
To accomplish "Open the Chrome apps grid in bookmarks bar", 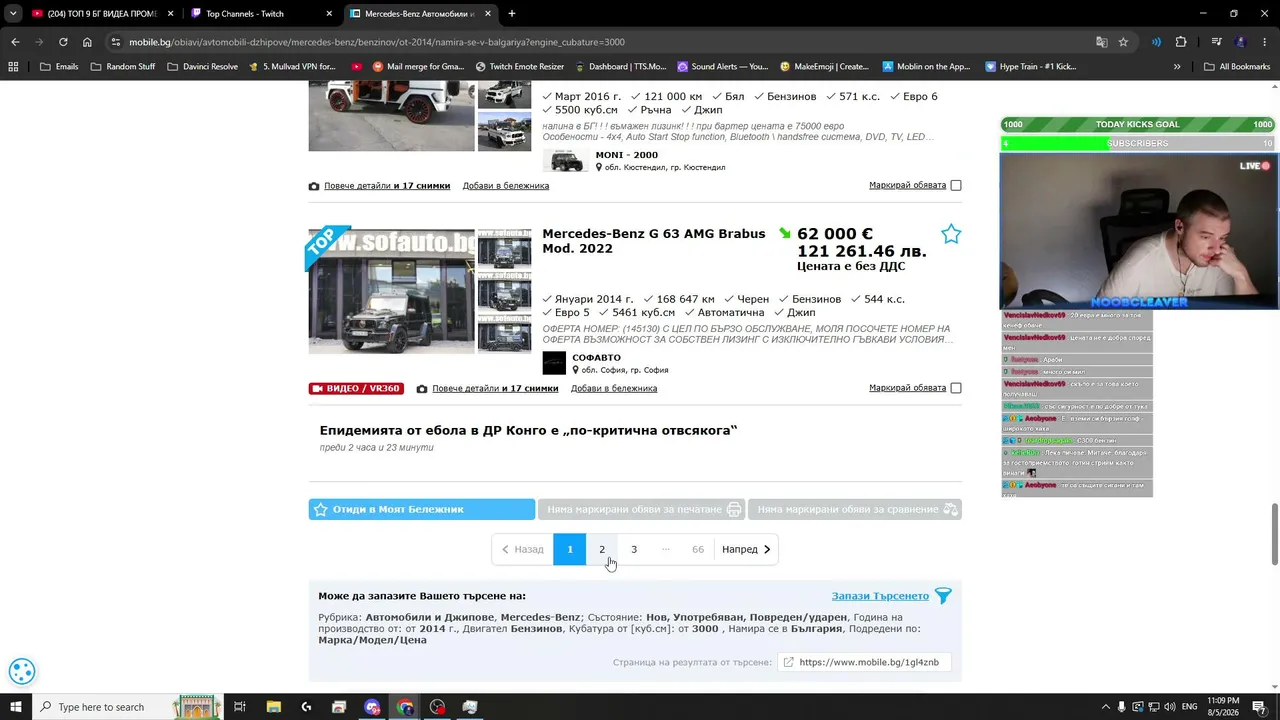I will 13,67.
